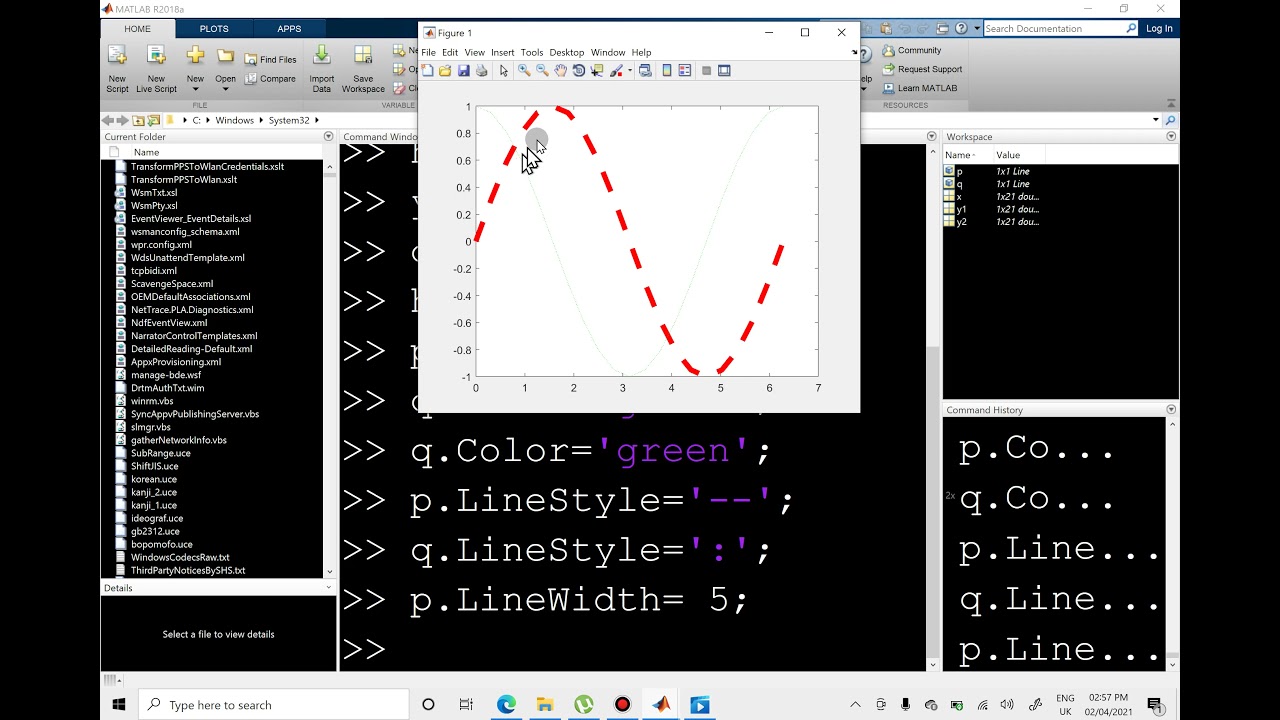Enable the Rotate 3D tool

pos(579,71)
